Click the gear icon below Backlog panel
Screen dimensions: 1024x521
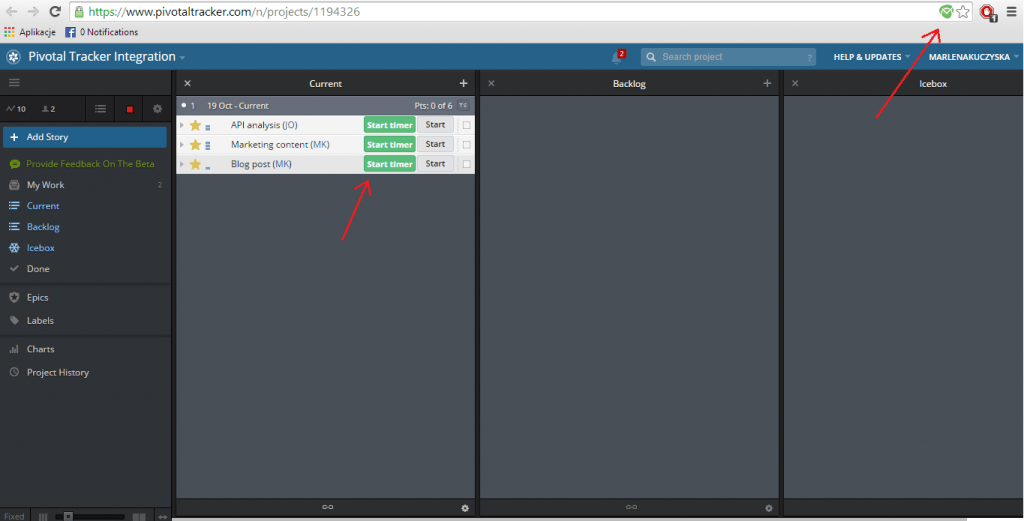(769, 508)
